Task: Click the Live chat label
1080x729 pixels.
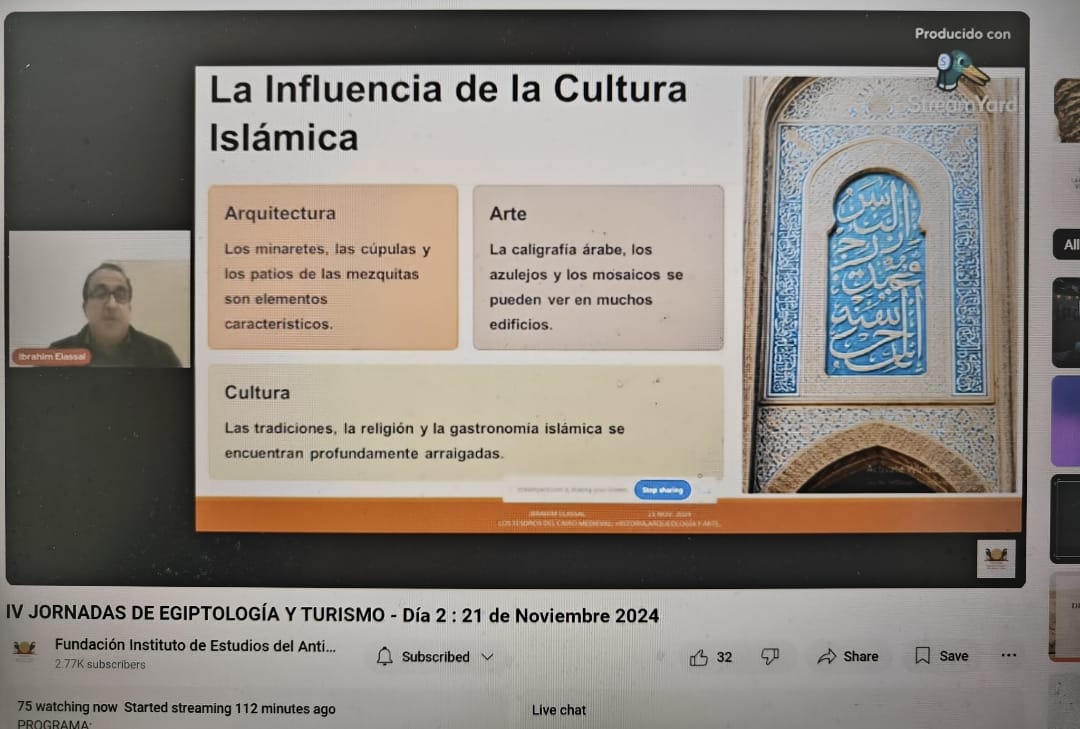Action: coord(559,710)
